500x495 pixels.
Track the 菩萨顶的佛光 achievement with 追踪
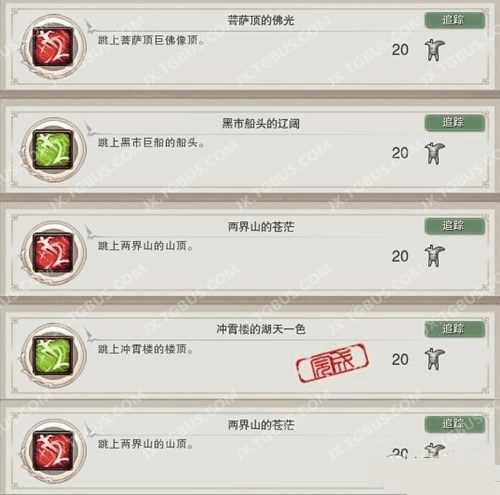click(x=455, y=20)
